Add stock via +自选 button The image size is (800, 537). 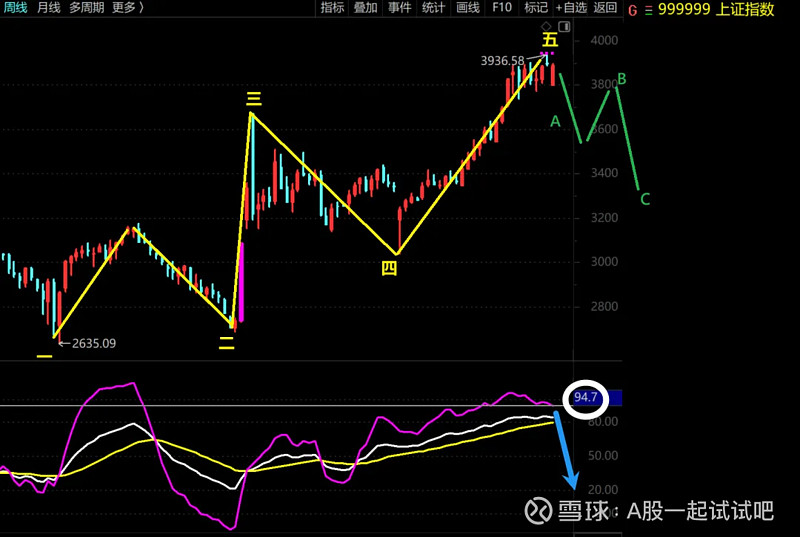[x=571, y=8]
